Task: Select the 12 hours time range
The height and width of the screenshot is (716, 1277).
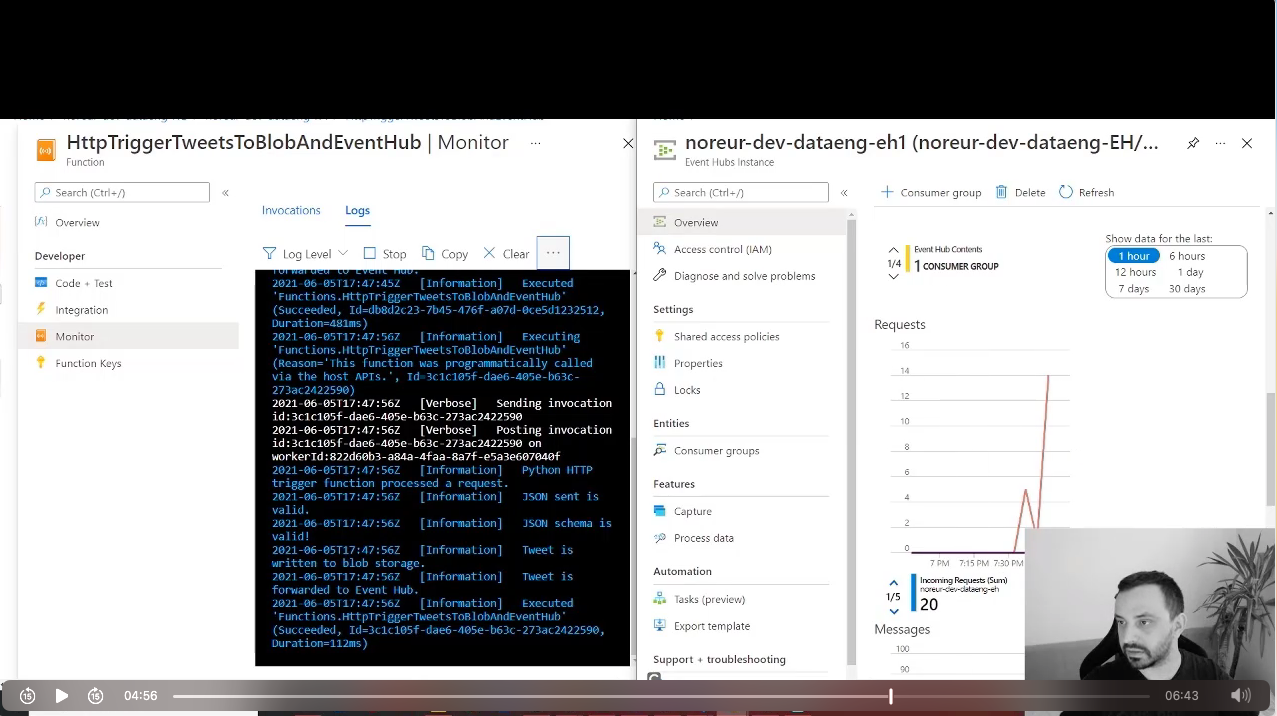Action: point(1135,272)
